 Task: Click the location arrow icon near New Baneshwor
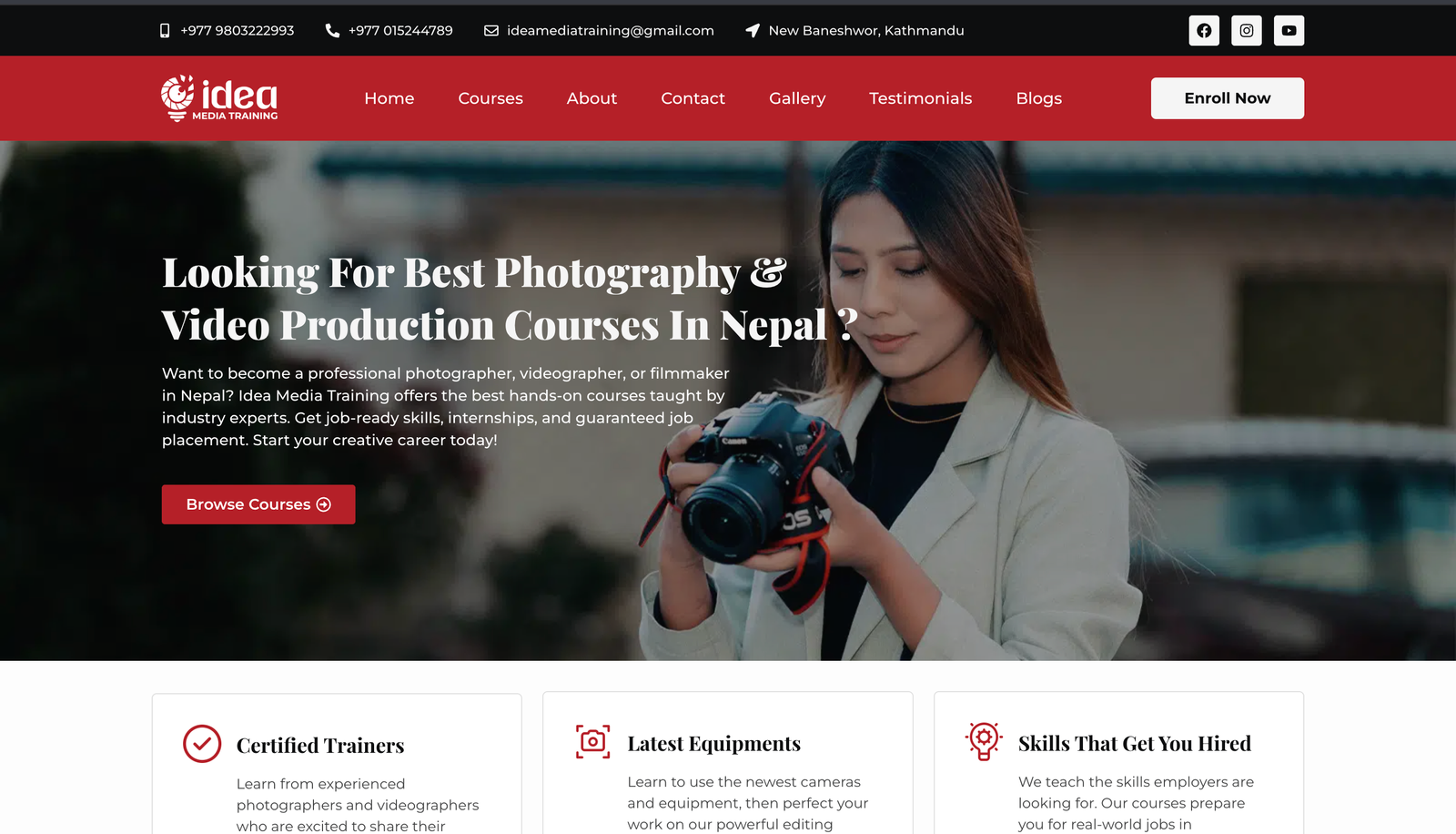[x=752, y=30]
